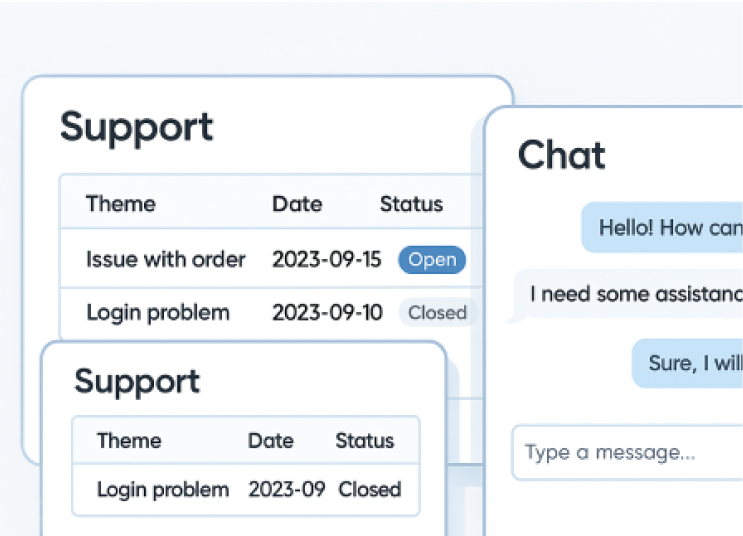Click Closed status in the smaller Support card
The width and height of the screenshot is (743, 536).
(x=370, y=490)
